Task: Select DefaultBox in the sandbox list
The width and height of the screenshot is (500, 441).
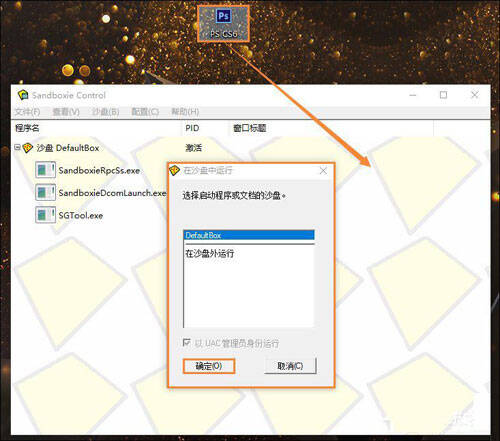Action: pos(249,235)
